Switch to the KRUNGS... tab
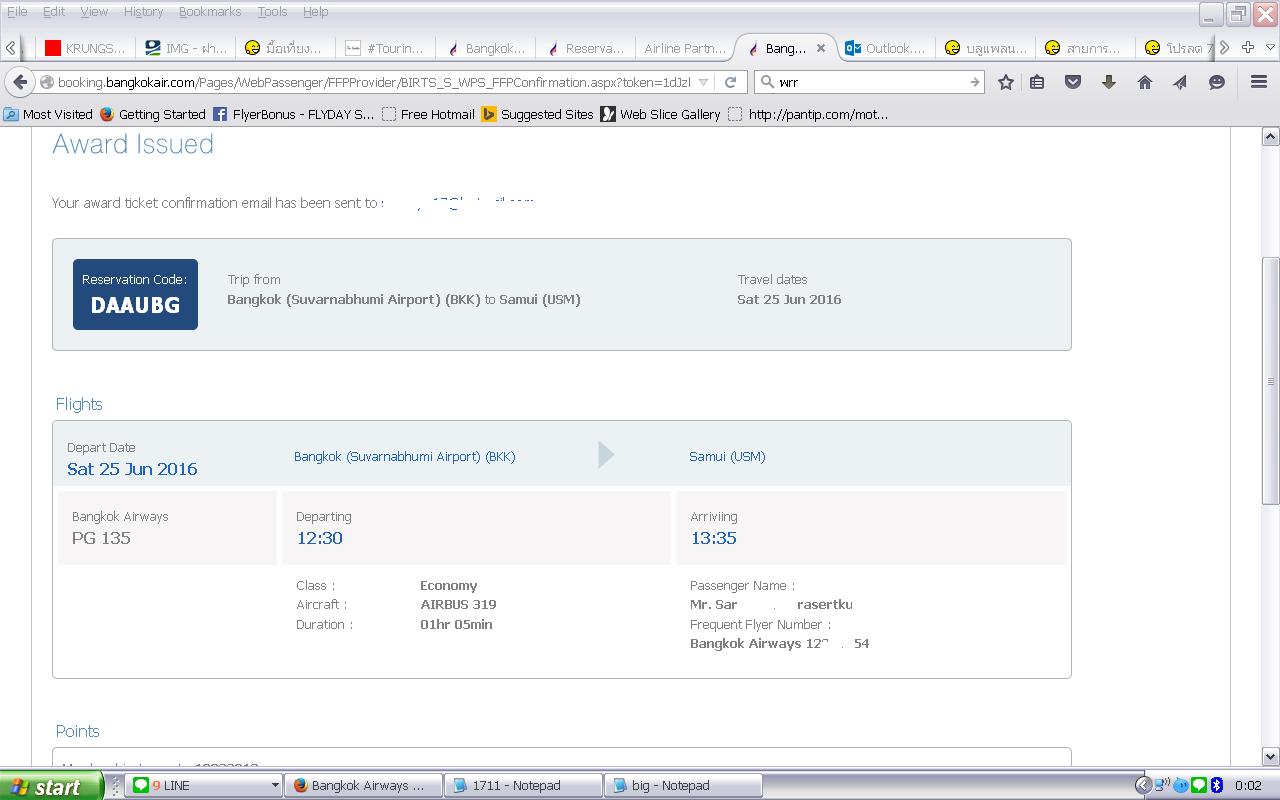 pos(84,47)
